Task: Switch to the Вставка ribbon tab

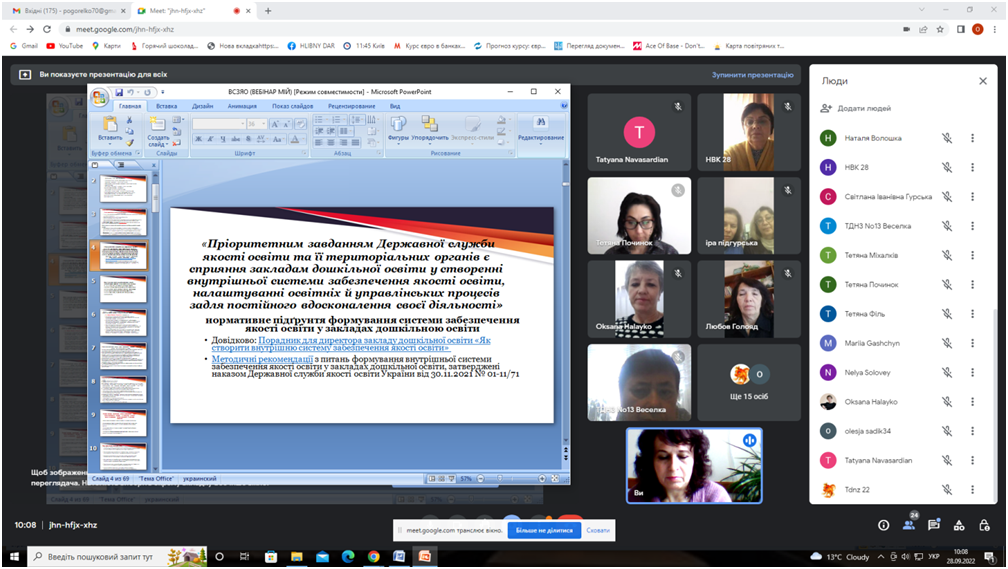Action: [166, 106]
